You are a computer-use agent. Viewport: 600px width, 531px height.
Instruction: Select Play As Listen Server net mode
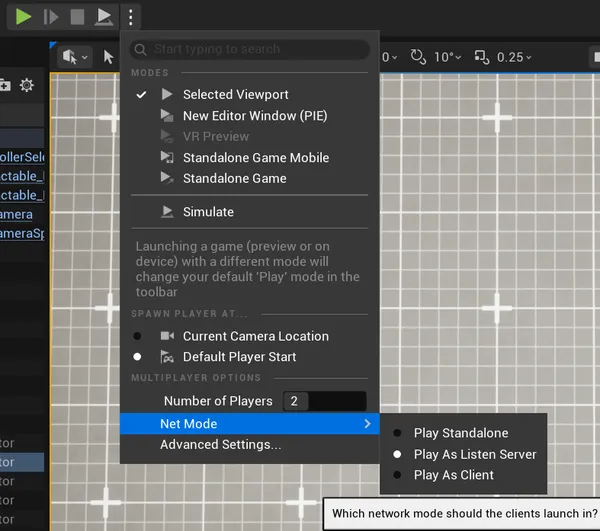(463, 454)
